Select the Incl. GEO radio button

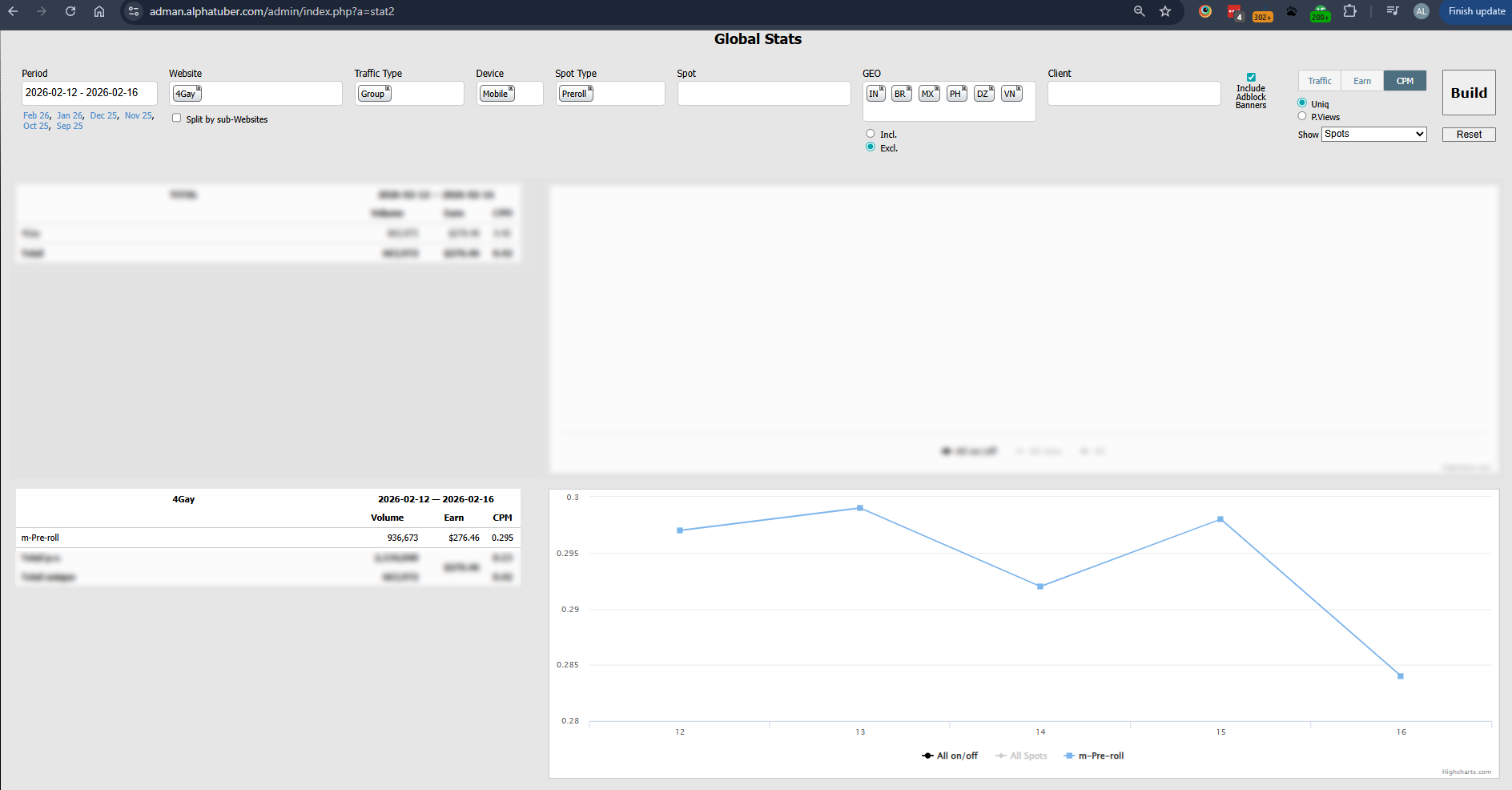[x=871, y=134]
